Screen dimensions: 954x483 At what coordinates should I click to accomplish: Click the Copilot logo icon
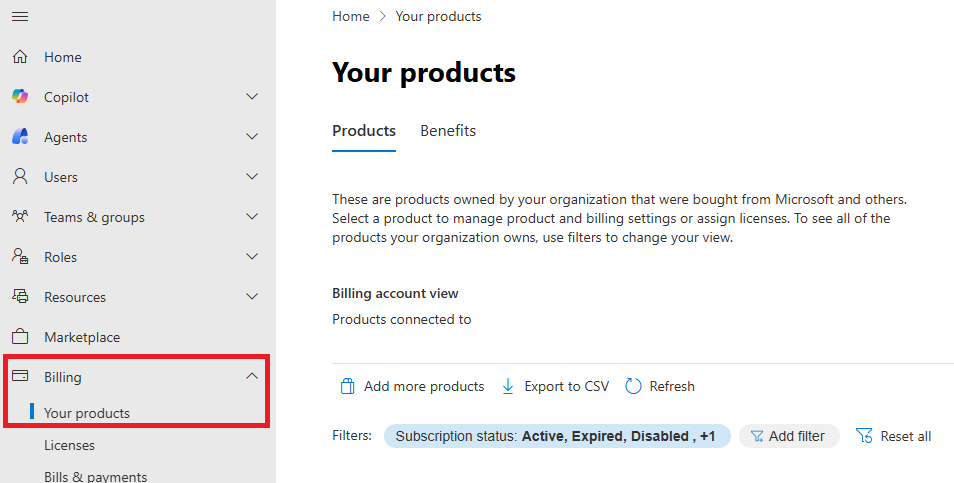20,97
